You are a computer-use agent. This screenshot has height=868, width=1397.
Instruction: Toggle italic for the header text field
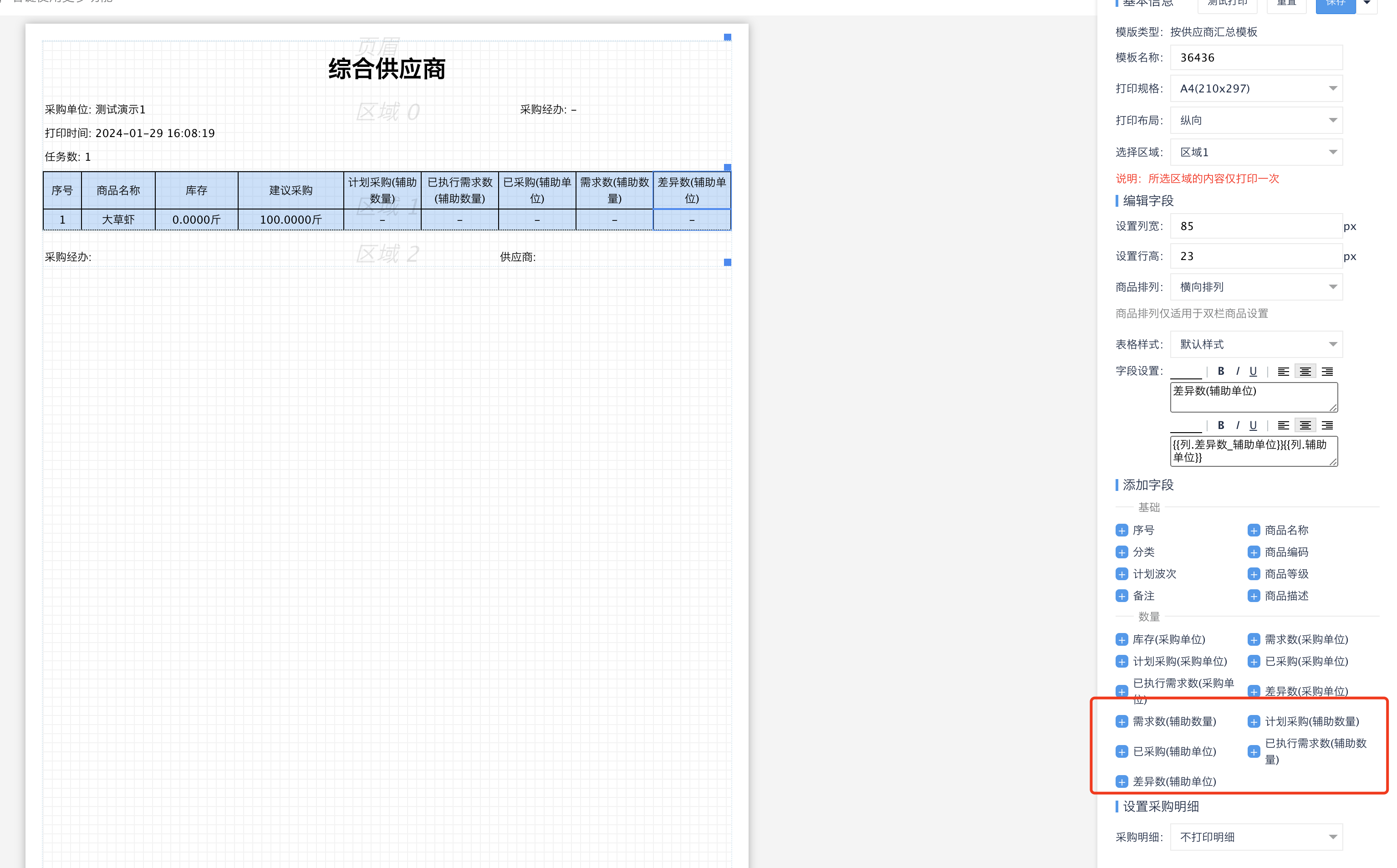[x=1238, y=371]
